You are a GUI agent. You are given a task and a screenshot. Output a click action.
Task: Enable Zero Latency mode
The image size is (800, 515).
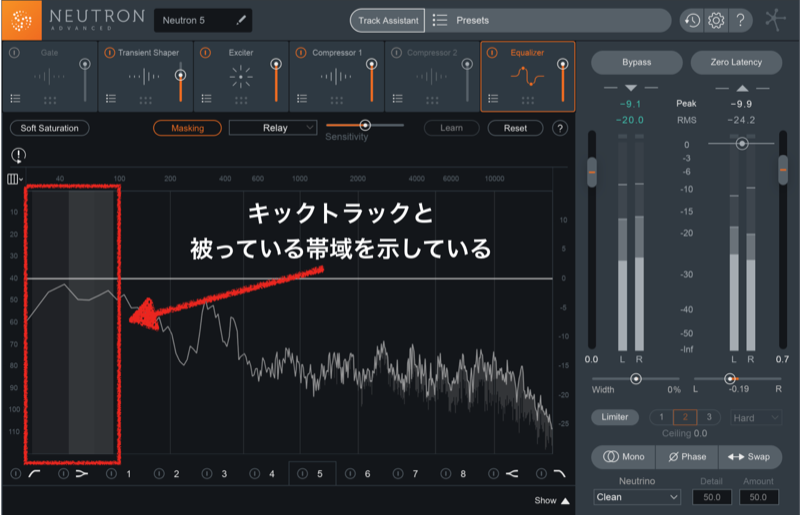pos(736,62)
